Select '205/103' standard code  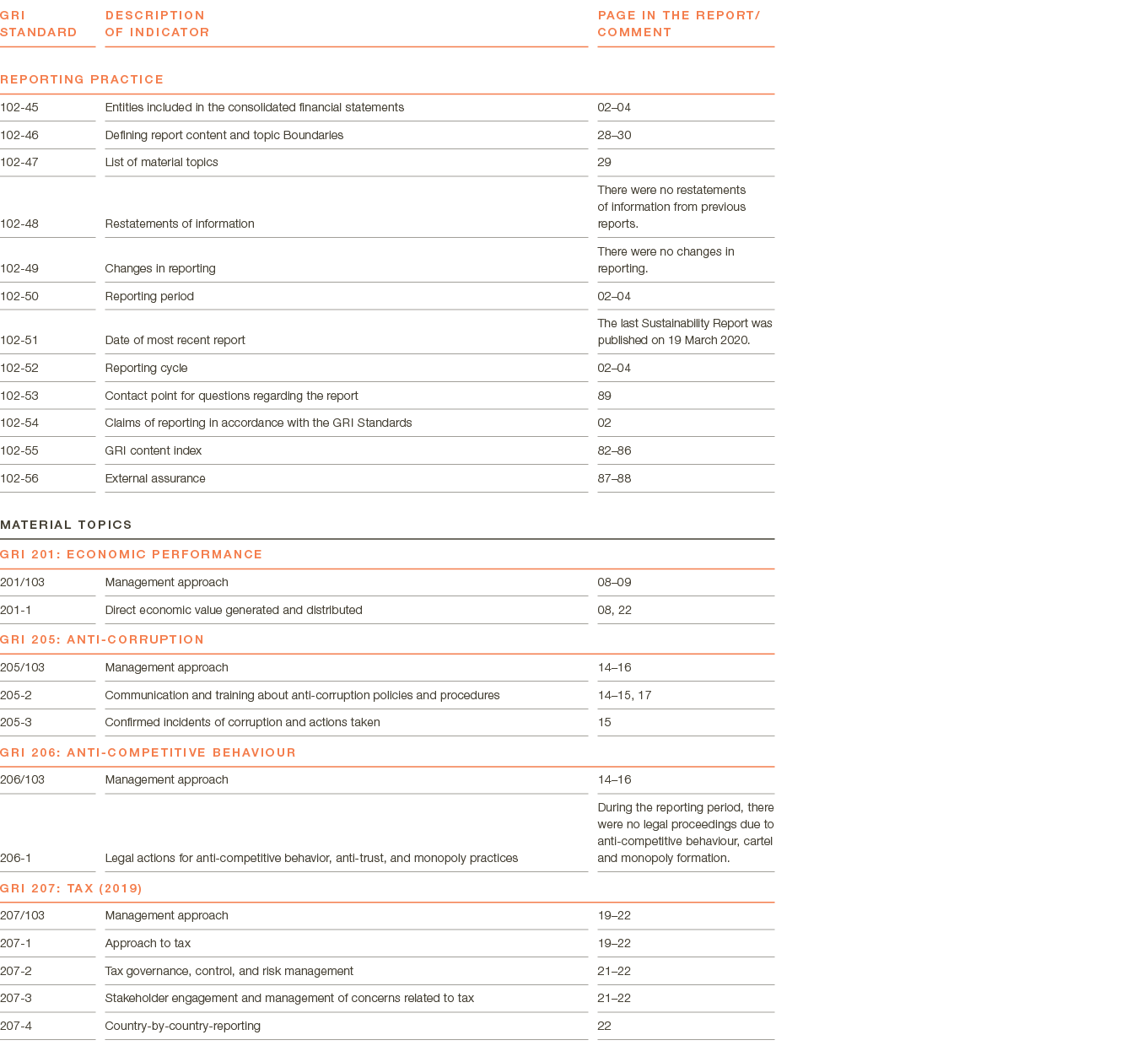pyautogui.click(x=23, y=667)
